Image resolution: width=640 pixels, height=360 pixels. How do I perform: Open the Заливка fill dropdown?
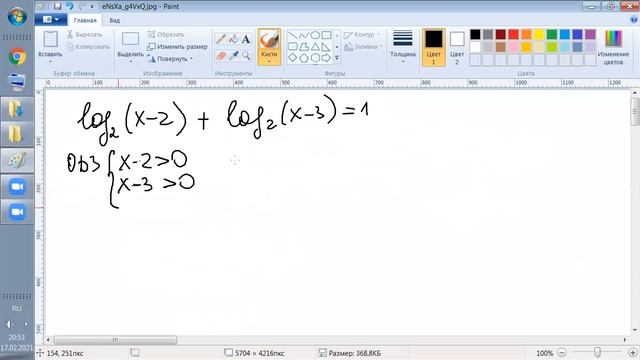point(364,47)
